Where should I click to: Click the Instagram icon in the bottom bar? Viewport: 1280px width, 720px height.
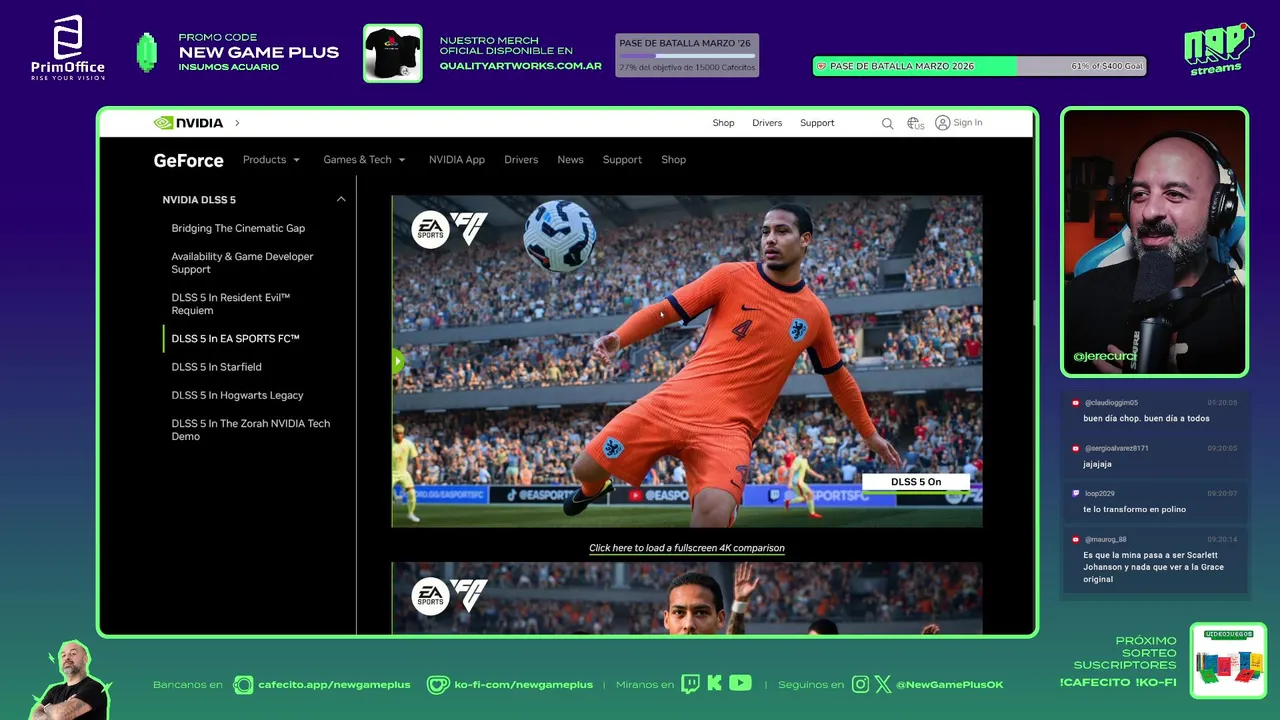[861, 685]
